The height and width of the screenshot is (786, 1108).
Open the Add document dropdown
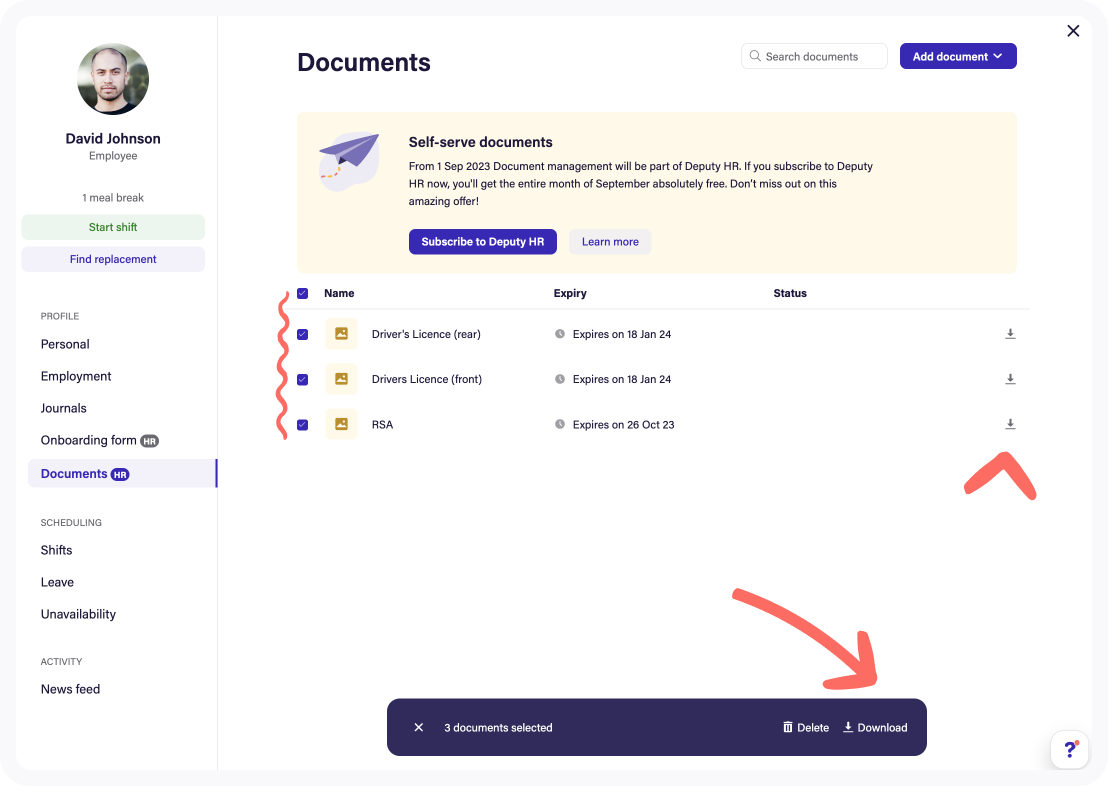point(957,56)
